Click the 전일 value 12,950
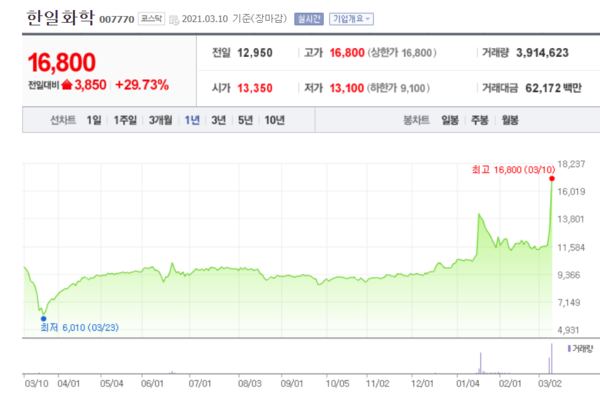The height and width of the screenshot is (399, 600). tap(255, 53)
